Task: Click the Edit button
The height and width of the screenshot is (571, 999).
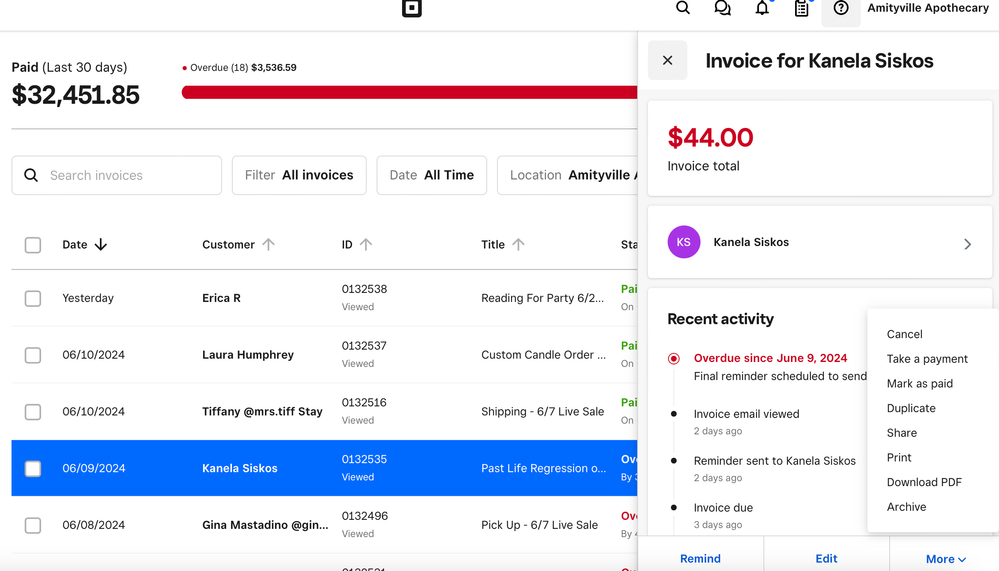Action: (x=826, y=559)
